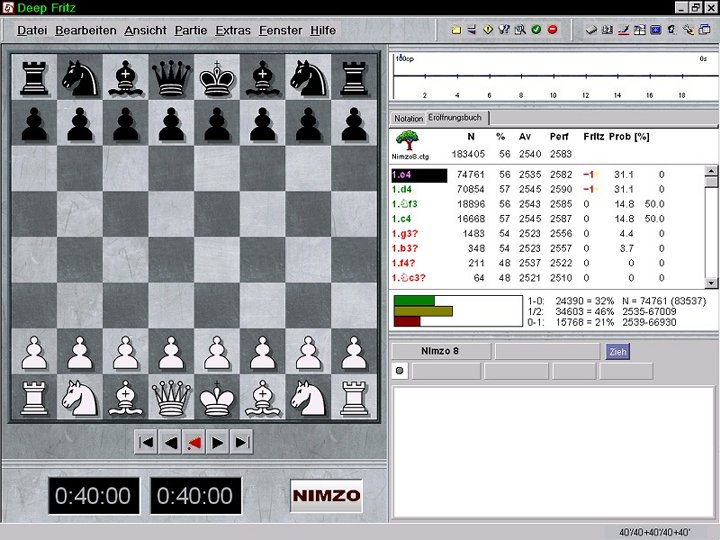
Task: Open the Extras menu
Action: coord(233,30)
